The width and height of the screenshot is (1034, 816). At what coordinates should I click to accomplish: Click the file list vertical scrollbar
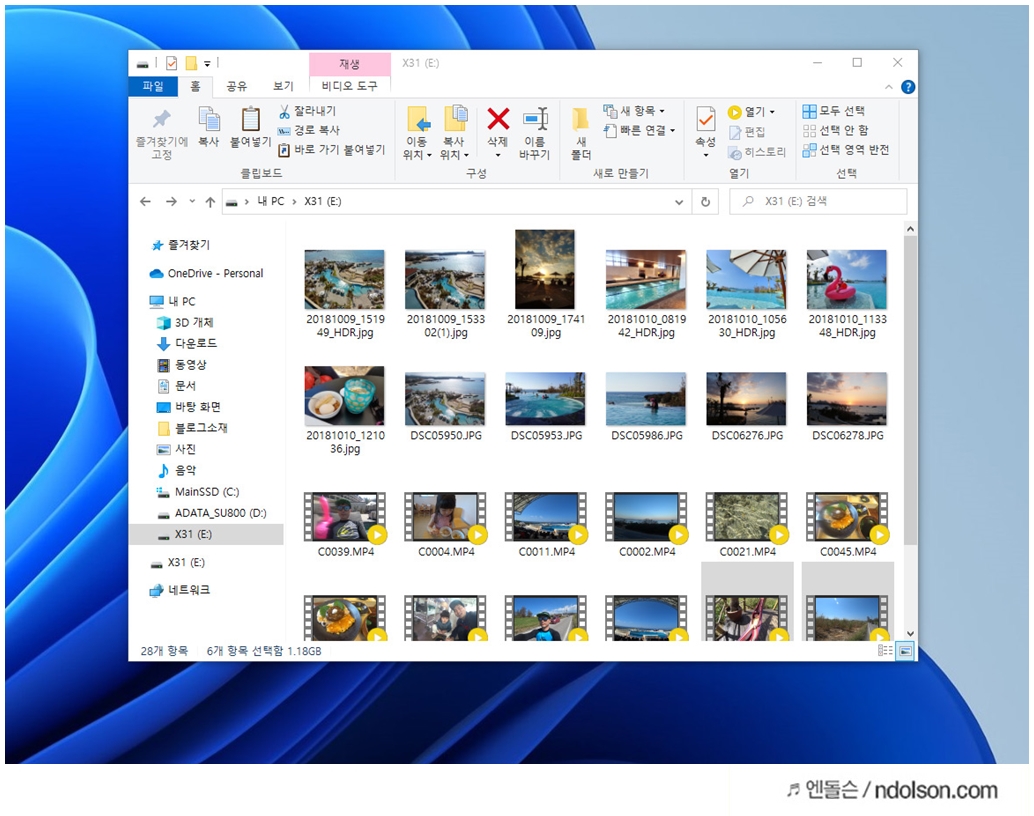910,389
